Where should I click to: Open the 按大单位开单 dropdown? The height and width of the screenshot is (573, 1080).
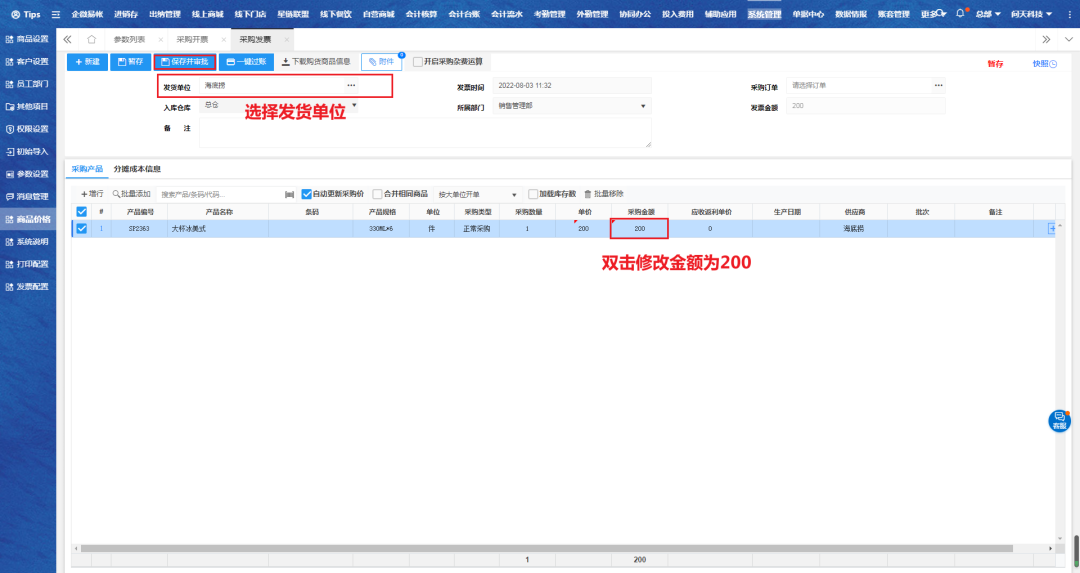click(x=514, y=194)
